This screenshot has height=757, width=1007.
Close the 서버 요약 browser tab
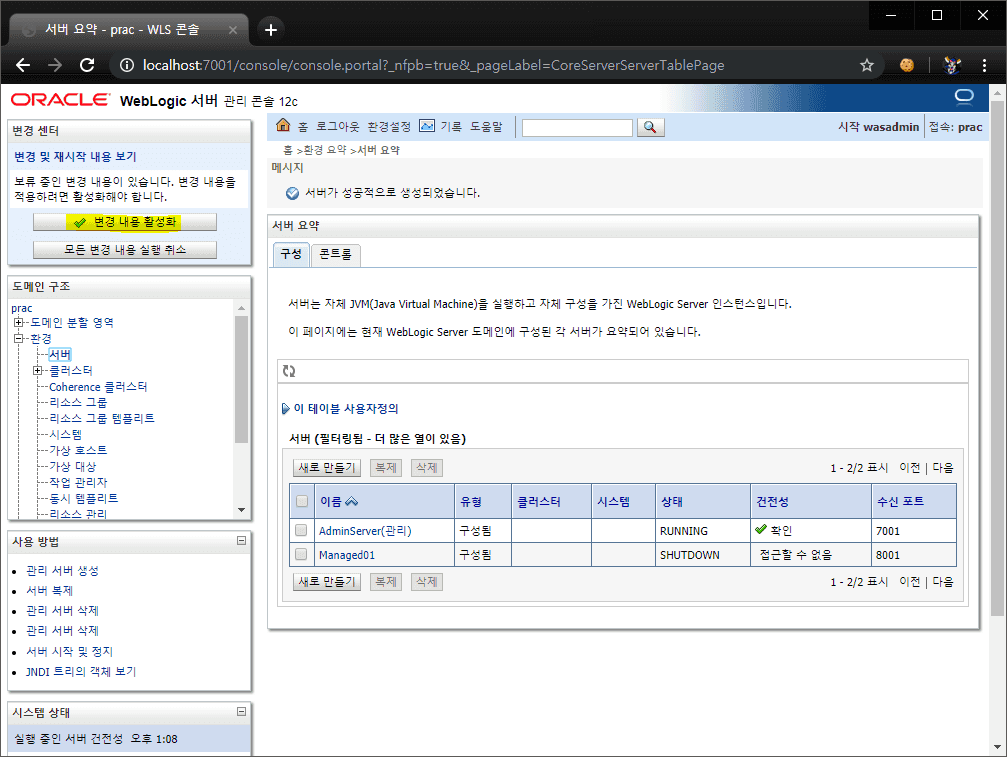(x=232, y=30)
